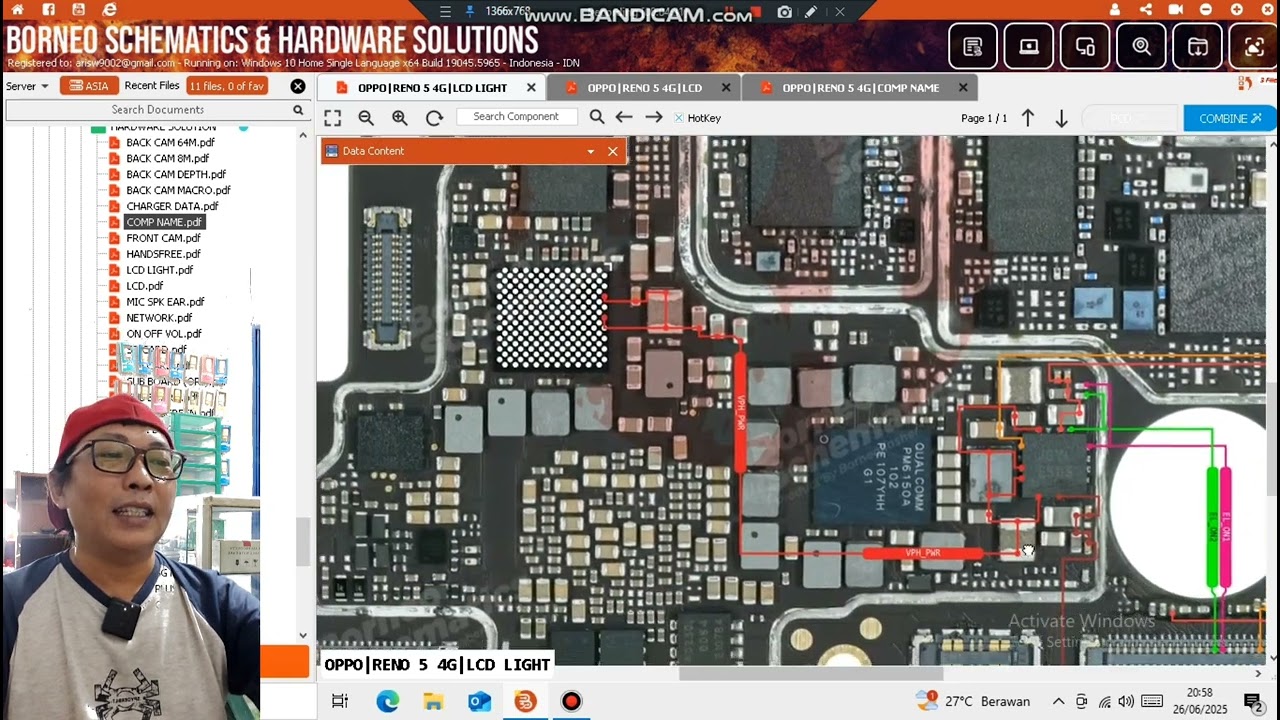Click the Search Component field
The width and height of the screenshot is (1280, 720).
pos(516,117)
